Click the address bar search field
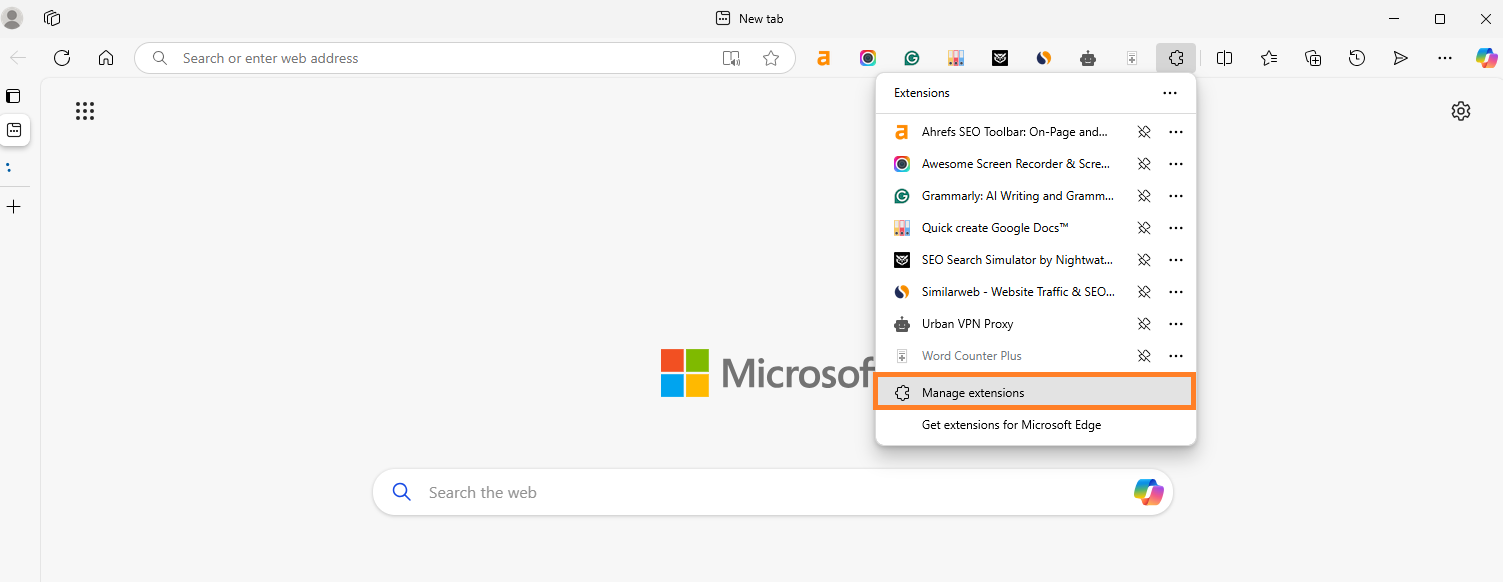Screen dimensions: 1503x582 click(x=440, y=58)
